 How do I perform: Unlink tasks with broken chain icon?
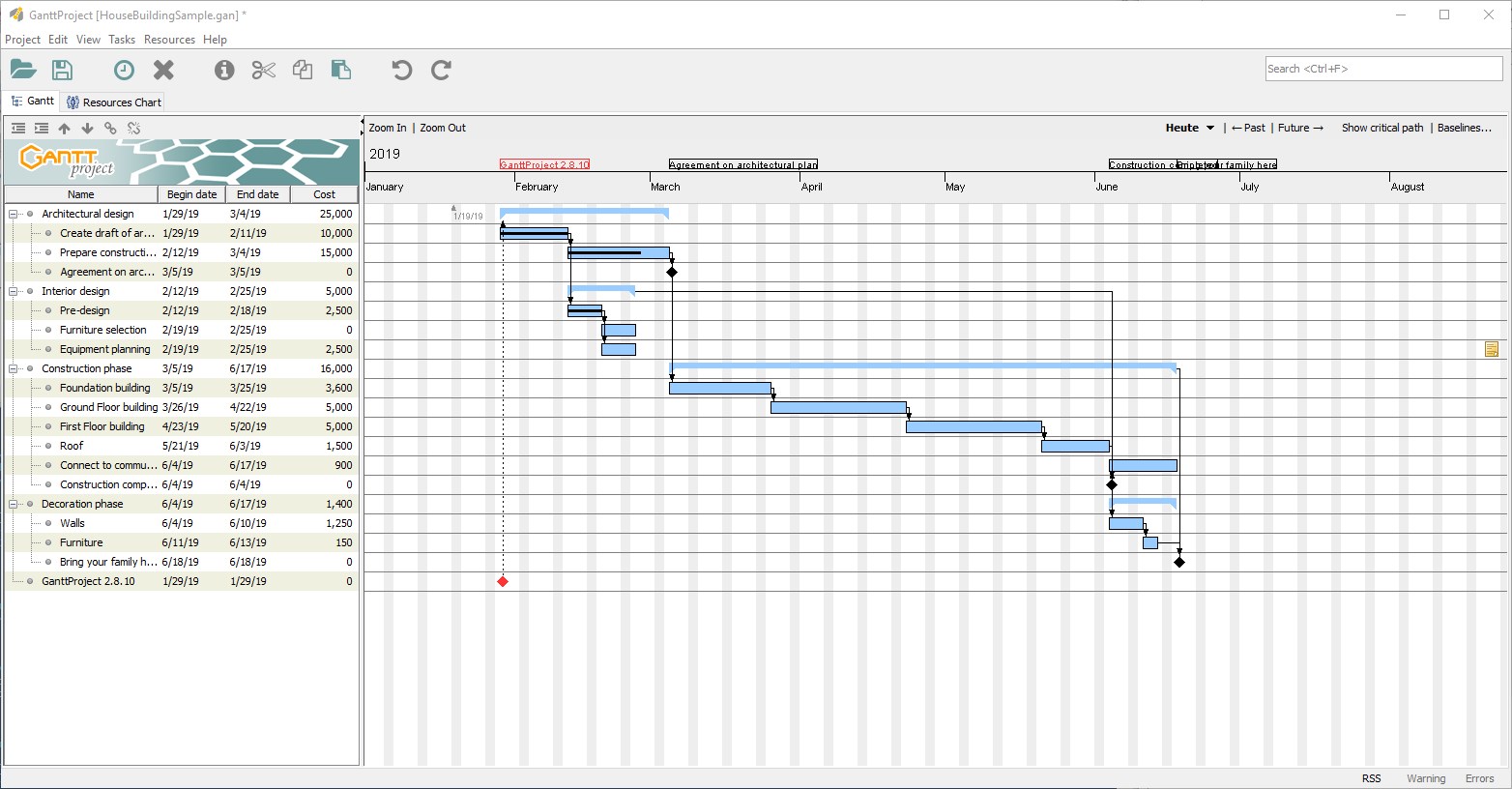133,127
